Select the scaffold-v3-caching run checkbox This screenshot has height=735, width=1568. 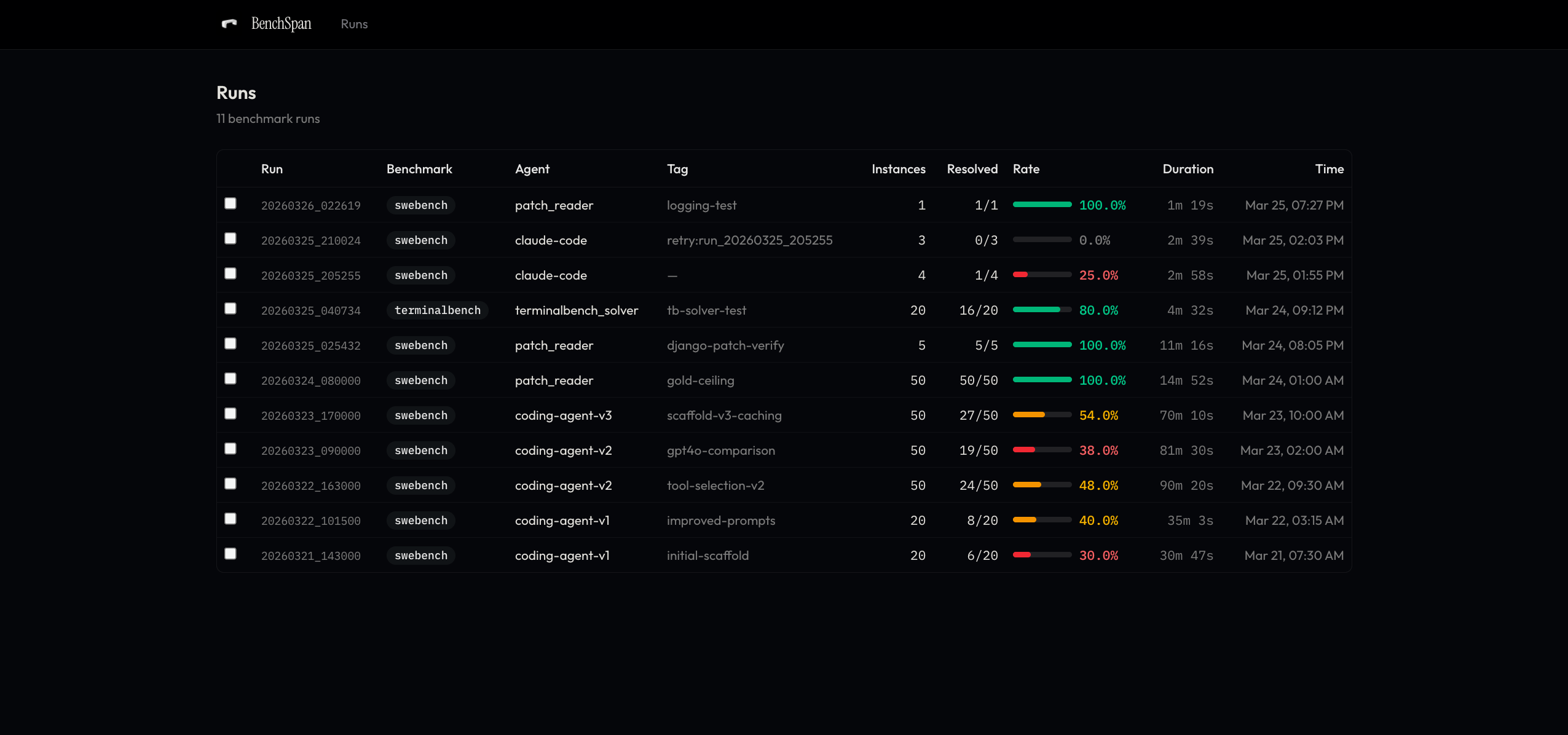pos(230,414)
